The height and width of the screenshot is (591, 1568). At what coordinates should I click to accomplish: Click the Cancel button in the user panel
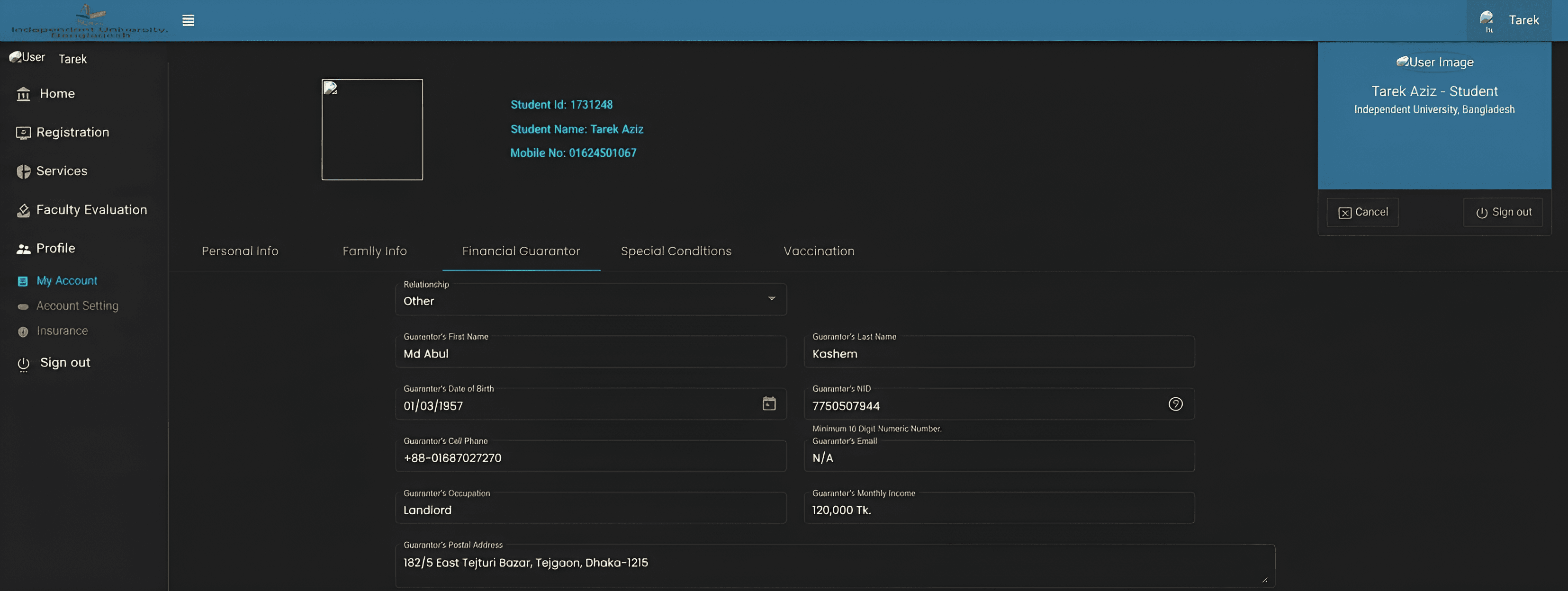point(1362,213)
